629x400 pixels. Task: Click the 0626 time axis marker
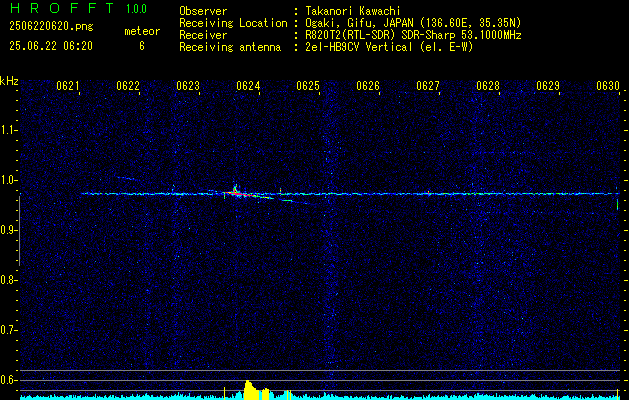[x=368, y=86]
